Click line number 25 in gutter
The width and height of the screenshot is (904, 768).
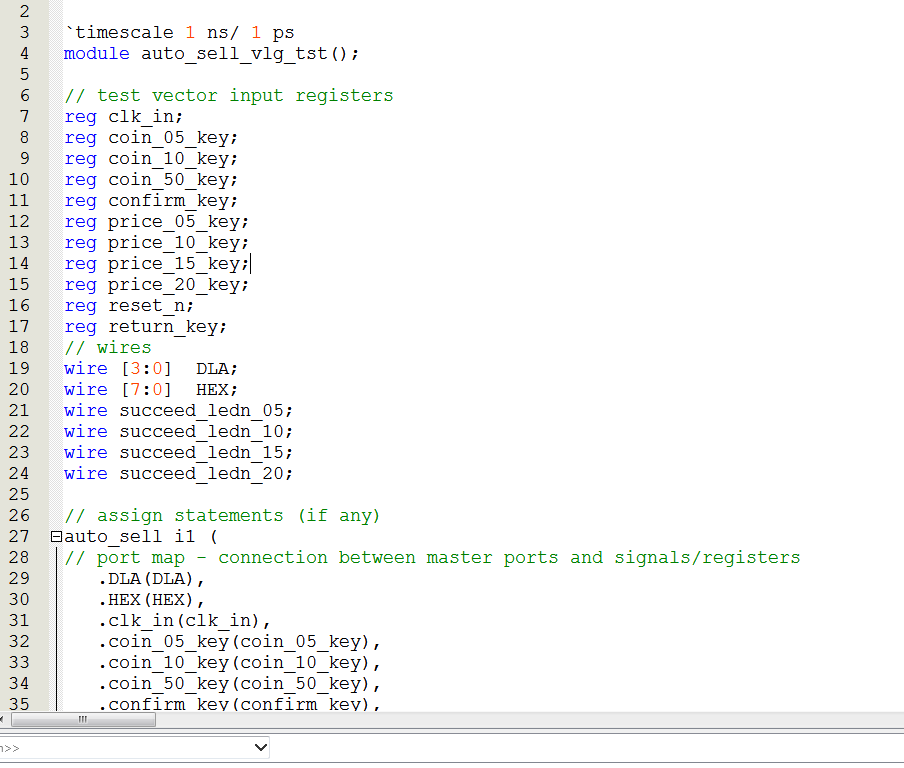[x=19, y=495]
